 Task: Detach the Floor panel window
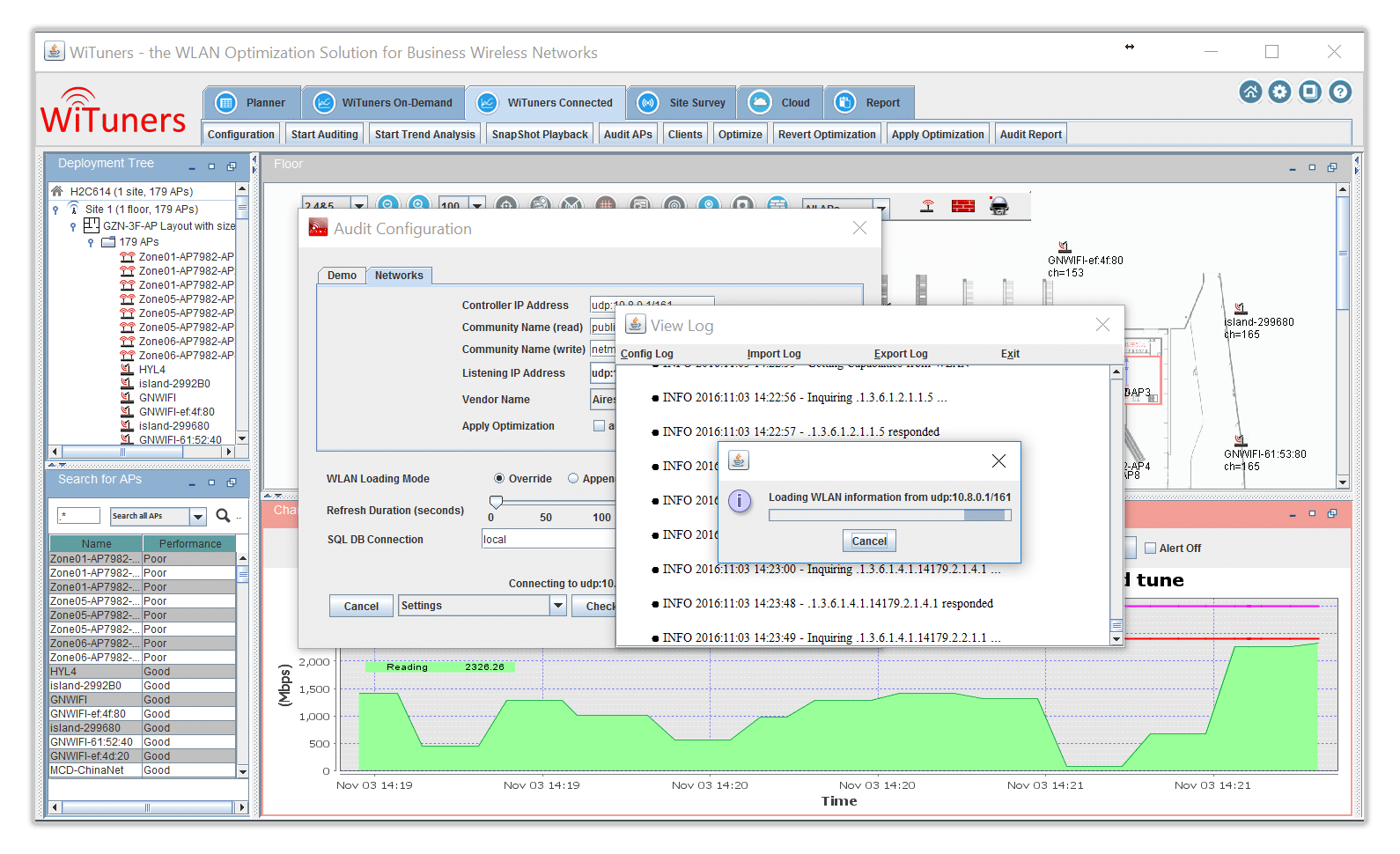click(x=1332, y=167)
